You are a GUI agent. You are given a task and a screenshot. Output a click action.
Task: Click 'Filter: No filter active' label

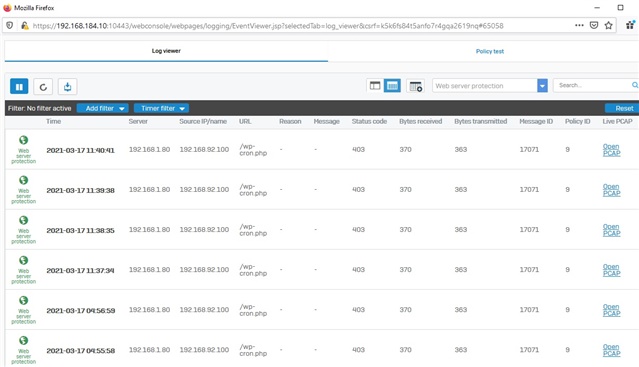click(x=40, y=108)
